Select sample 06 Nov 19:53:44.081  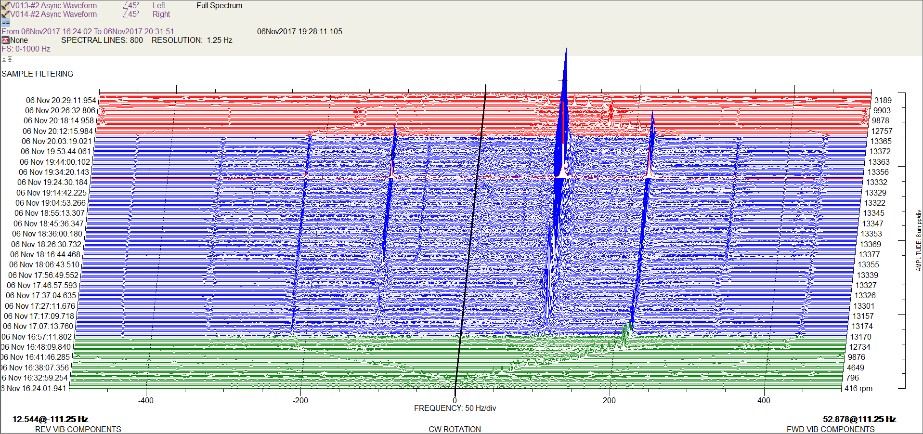56,151
